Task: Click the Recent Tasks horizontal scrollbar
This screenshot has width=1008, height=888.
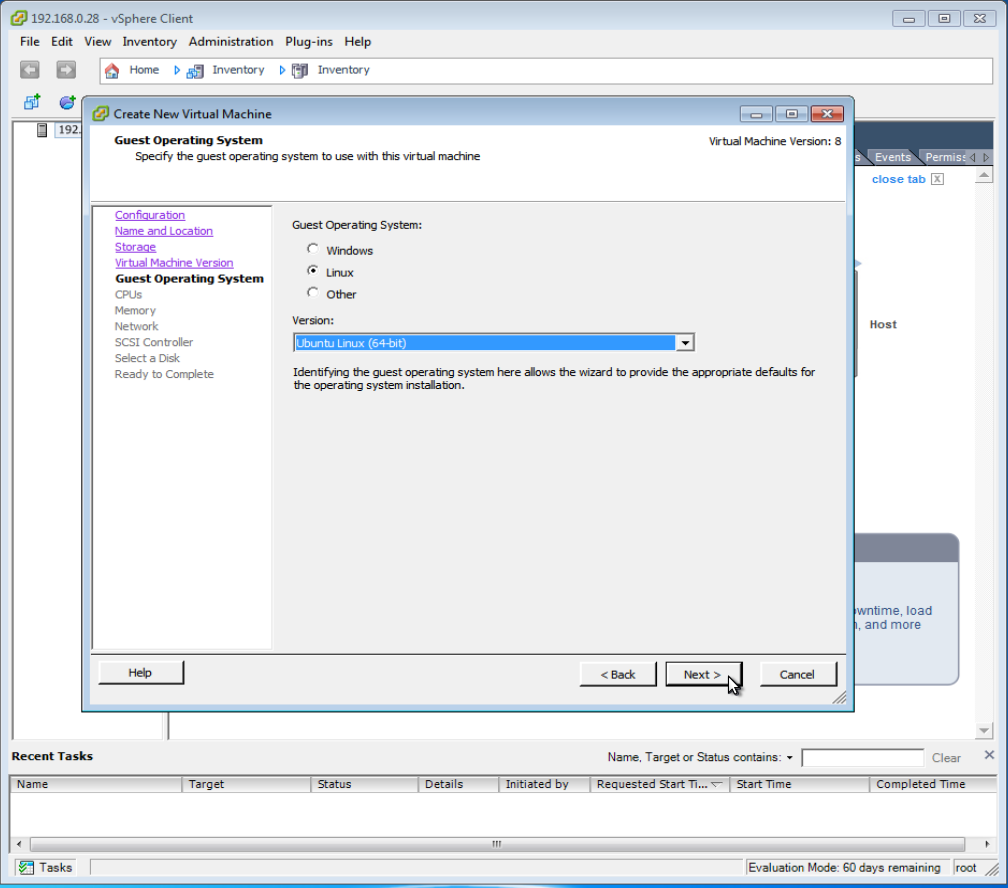Action: 497,844
